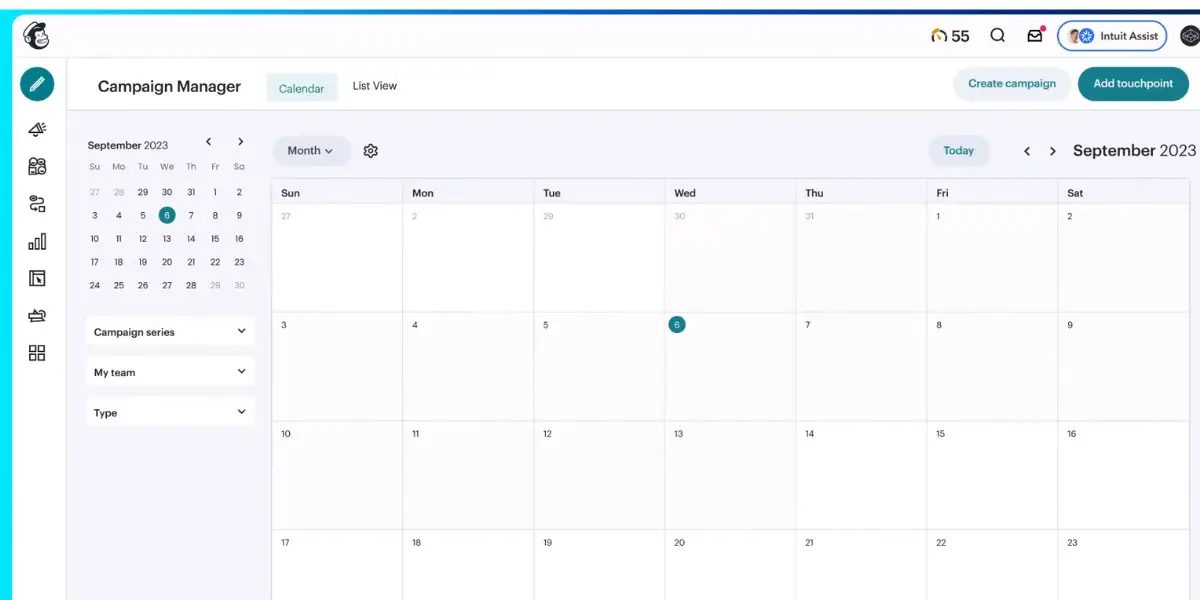The width and height of the screenshot is (1200, 600).
Task: Switch to the List View tab
Action: point(375,86)
